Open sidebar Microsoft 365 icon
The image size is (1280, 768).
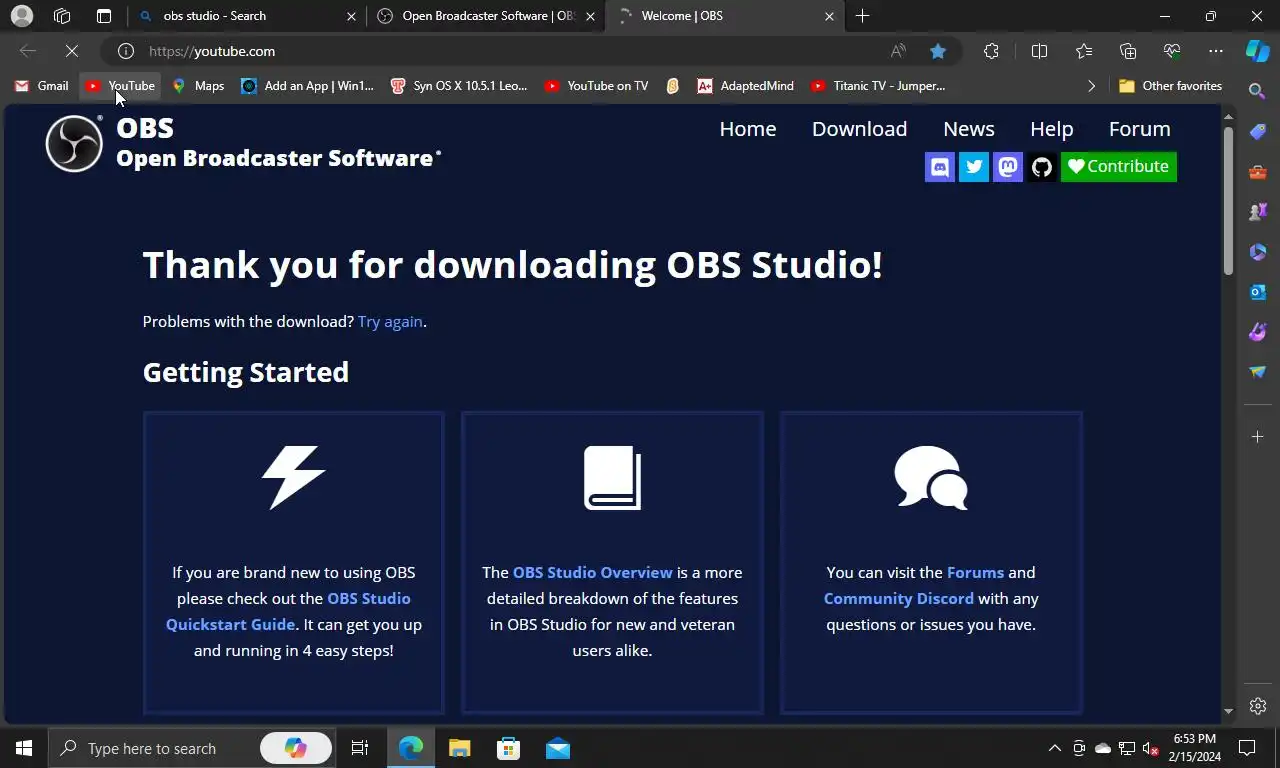(1258, 252)
